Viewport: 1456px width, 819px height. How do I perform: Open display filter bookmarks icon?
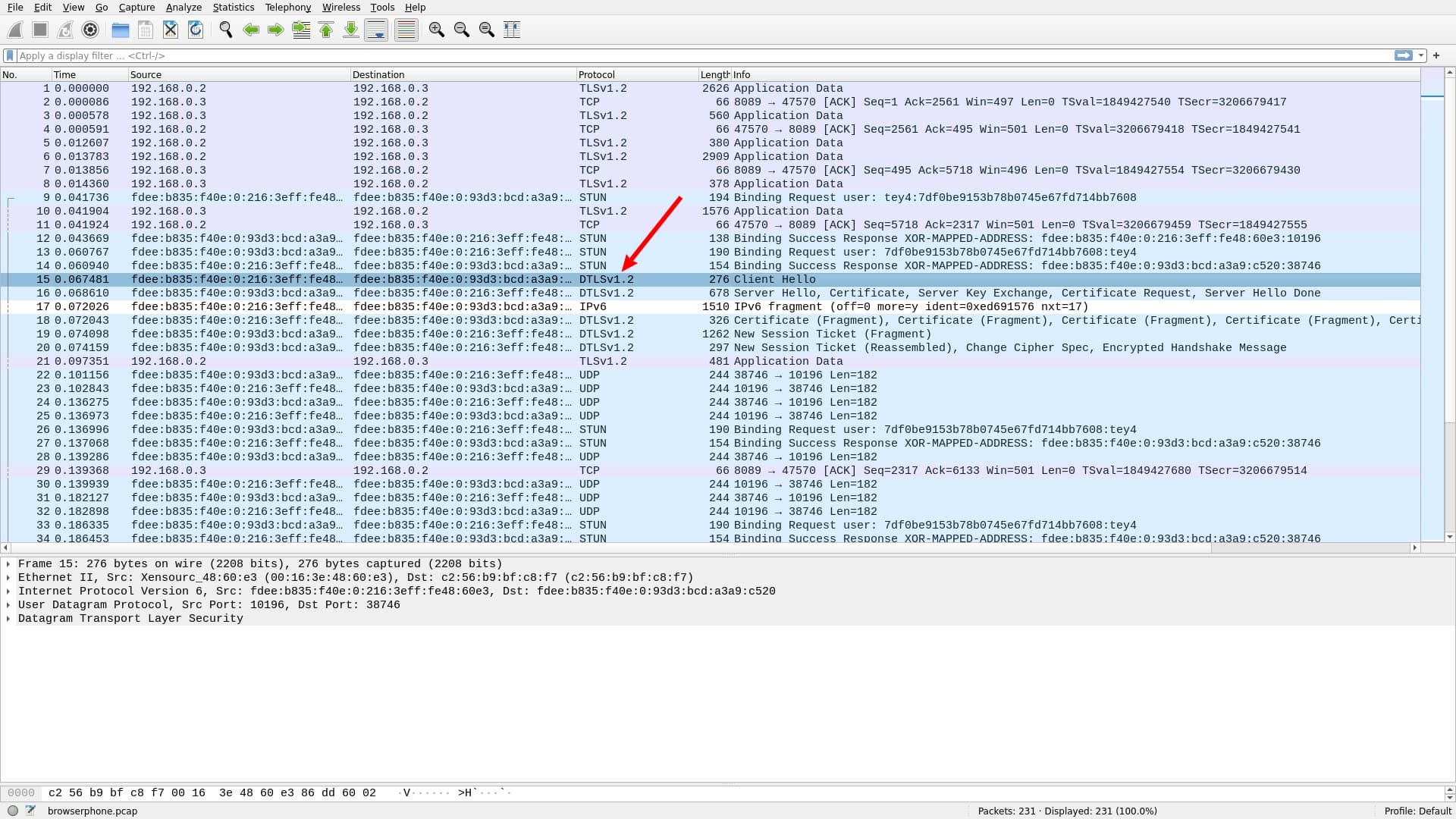pyautogui.click(x=10, y=55)
